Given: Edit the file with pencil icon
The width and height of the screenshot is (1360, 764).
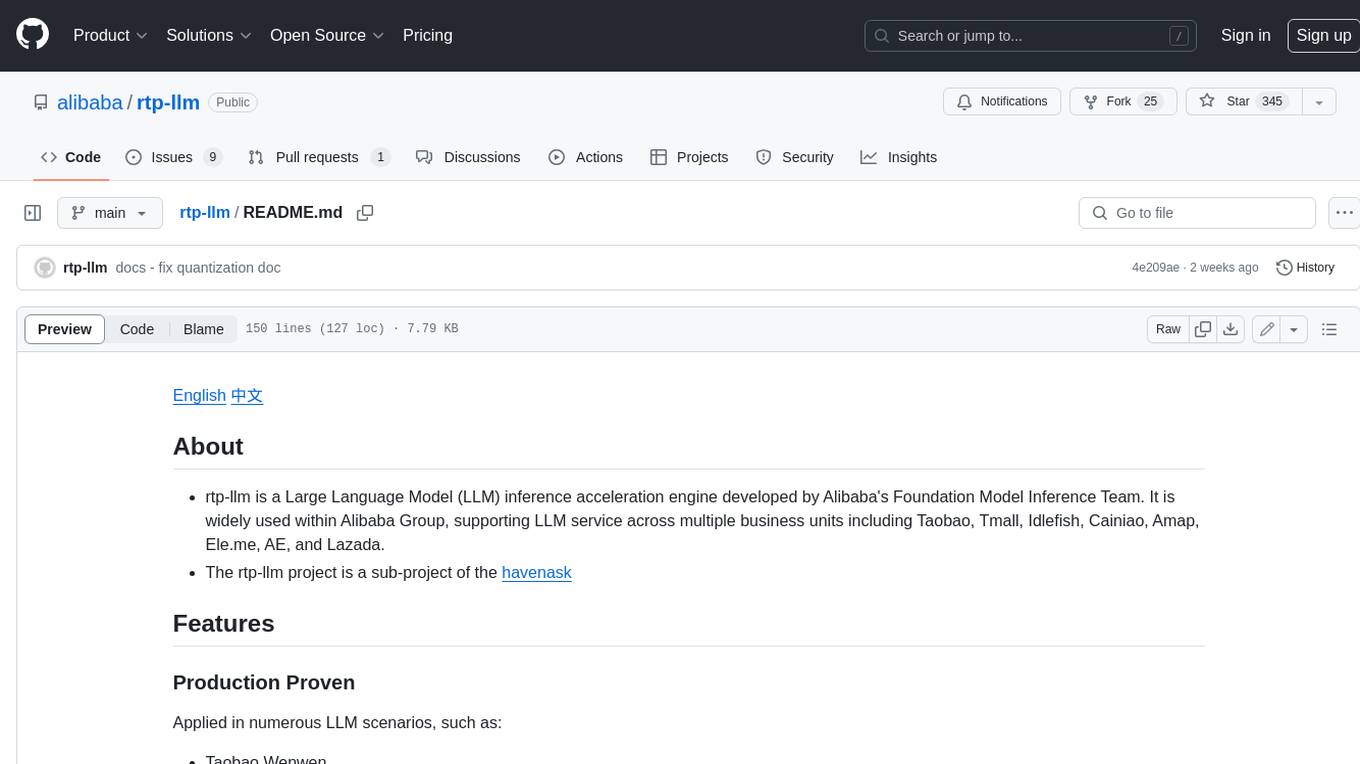Looking at the screenshot, I should click(1266, 329).
